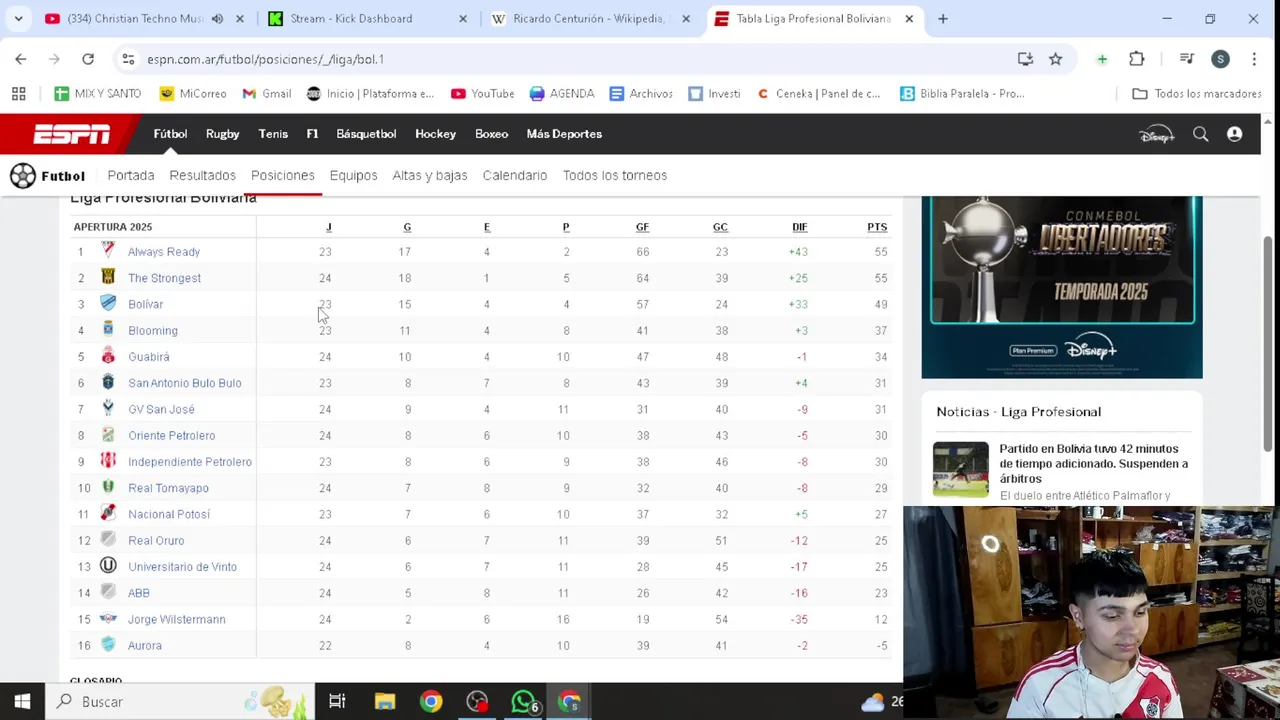Open Blooming team link

[153, 330]
